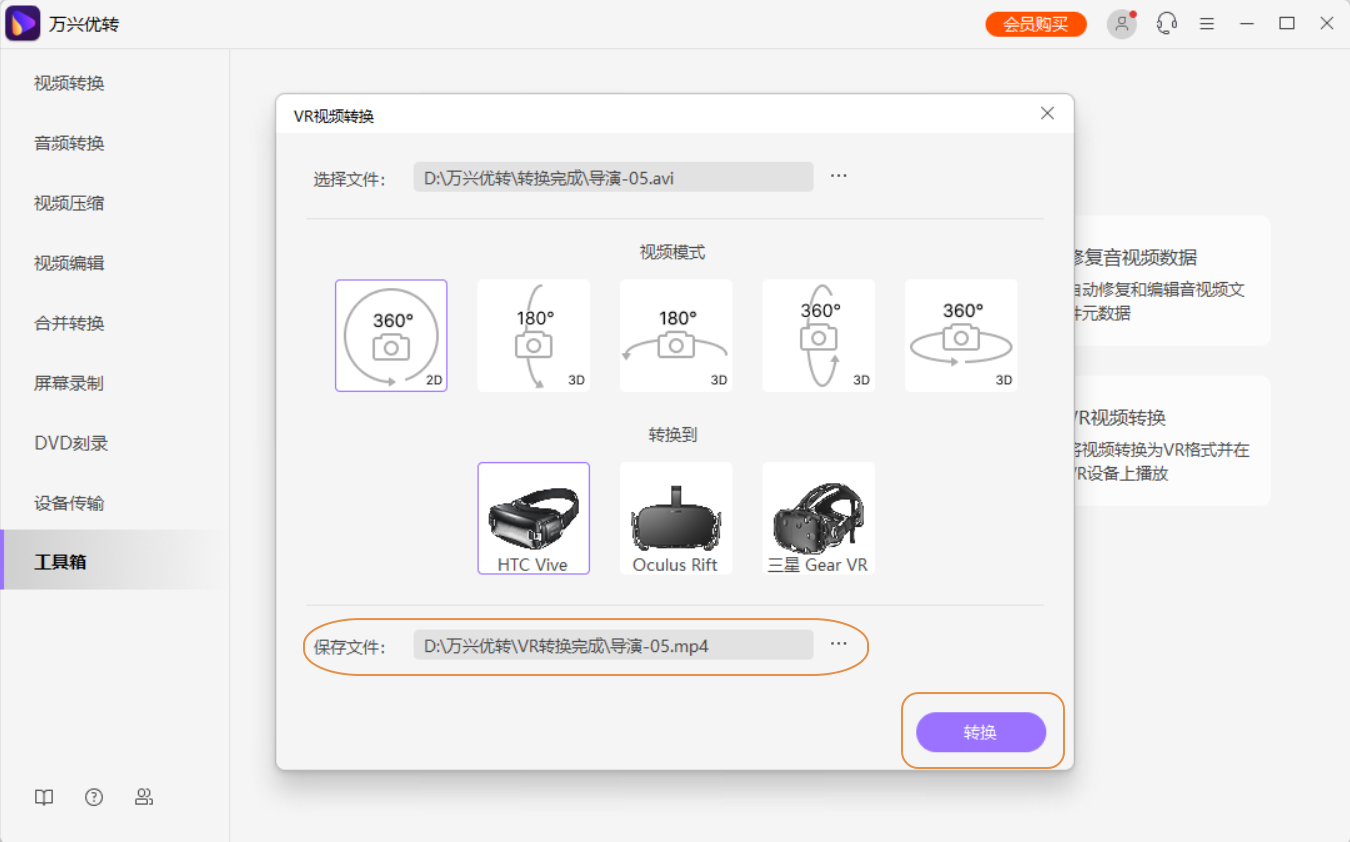Select the 360° 3D vertical rotation mode
The width and height of the screenshot is (1350, 842).
pyautogui.click(x=818, y=335)
